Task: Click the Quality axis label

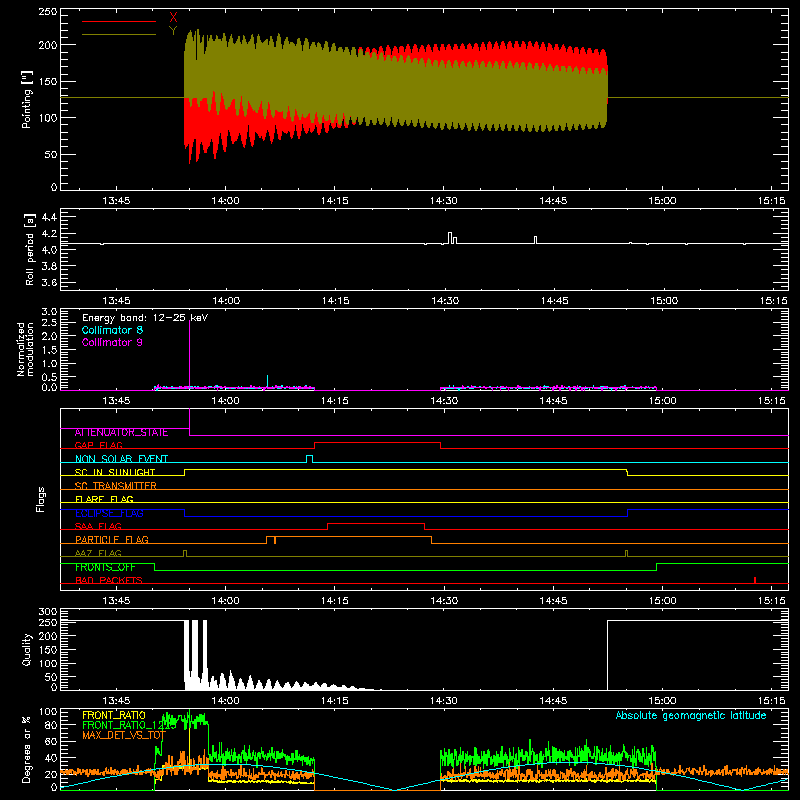Action: coord(27,649)
